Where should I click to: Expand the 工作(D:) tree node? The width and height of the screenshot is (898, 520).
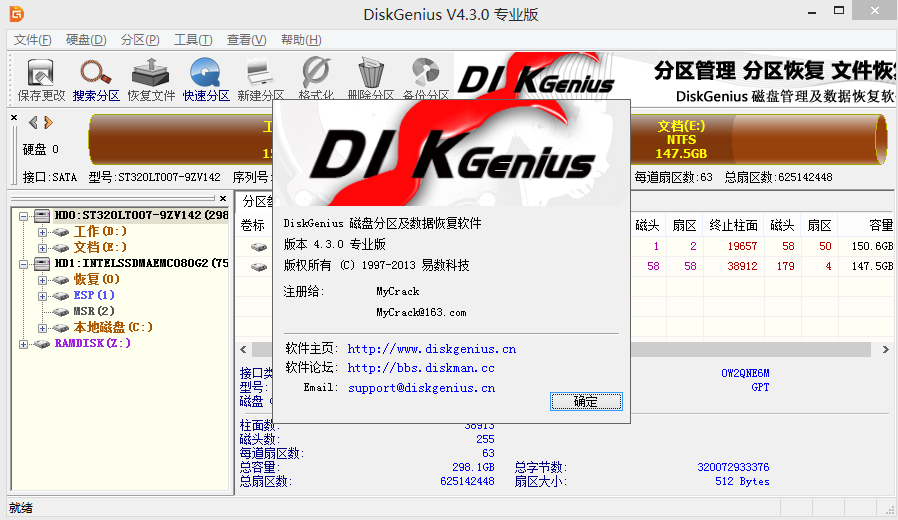pos(42,232)
